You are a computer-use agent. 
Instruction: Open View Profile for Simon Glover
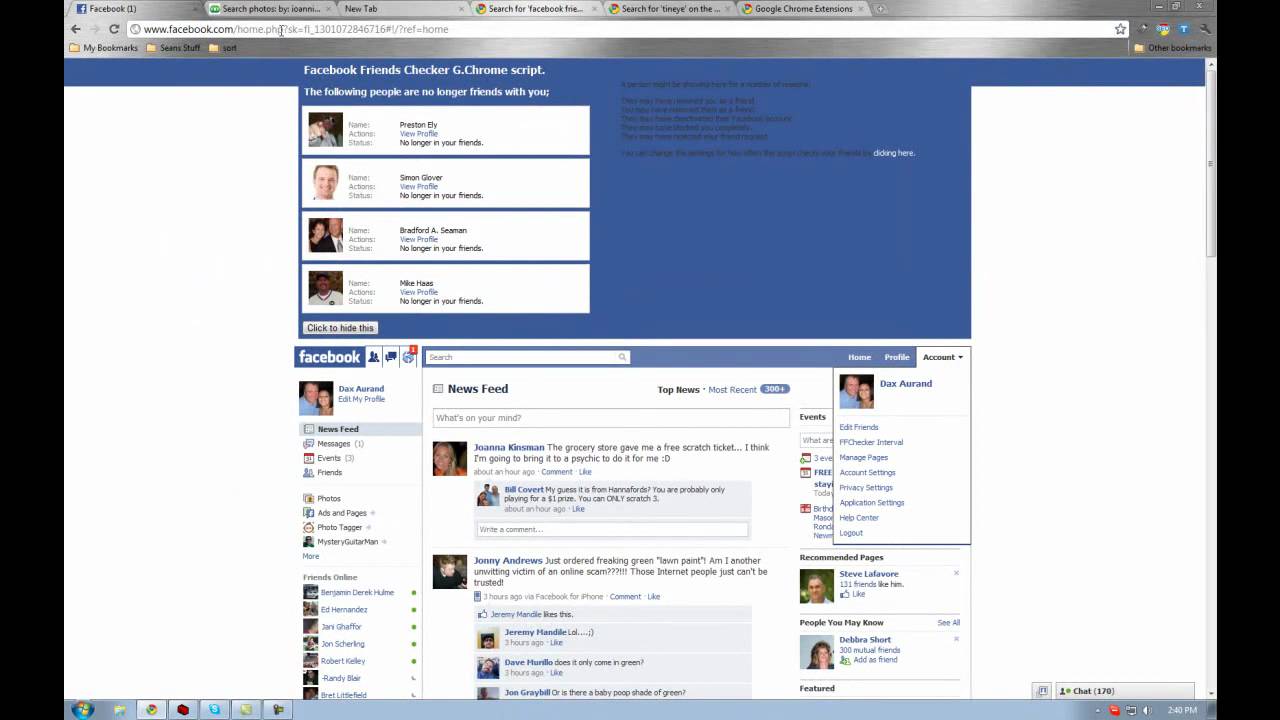419,187
